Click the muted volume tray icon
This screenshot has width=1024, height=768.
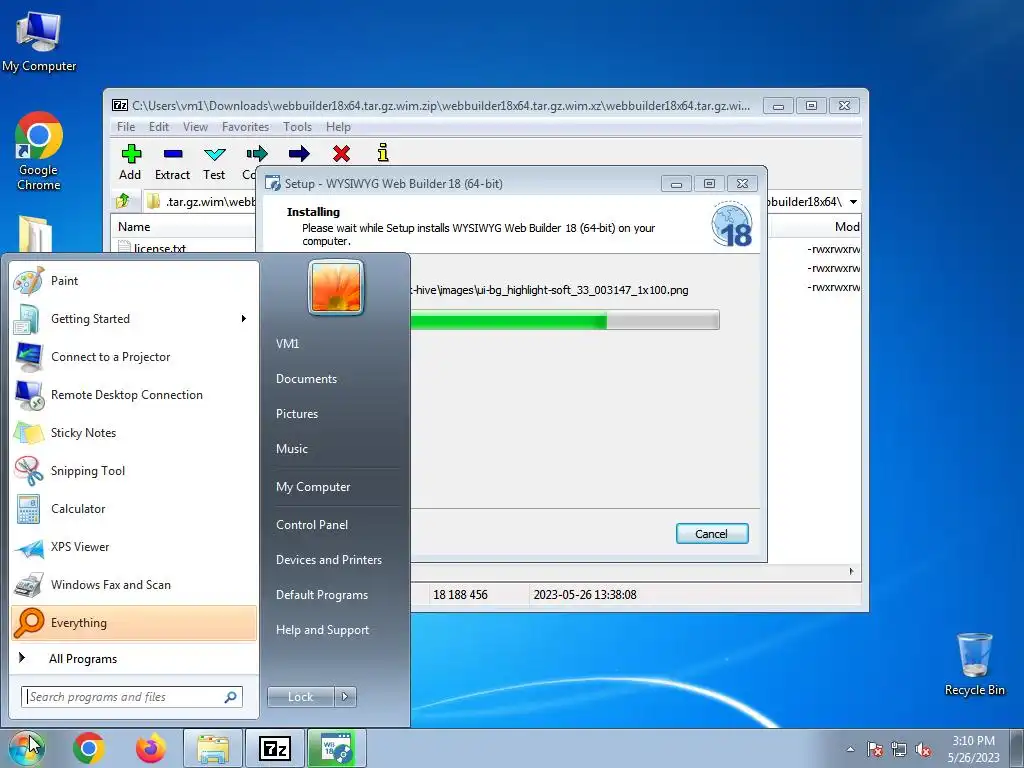pyautogui.click(x=923, y=749)
